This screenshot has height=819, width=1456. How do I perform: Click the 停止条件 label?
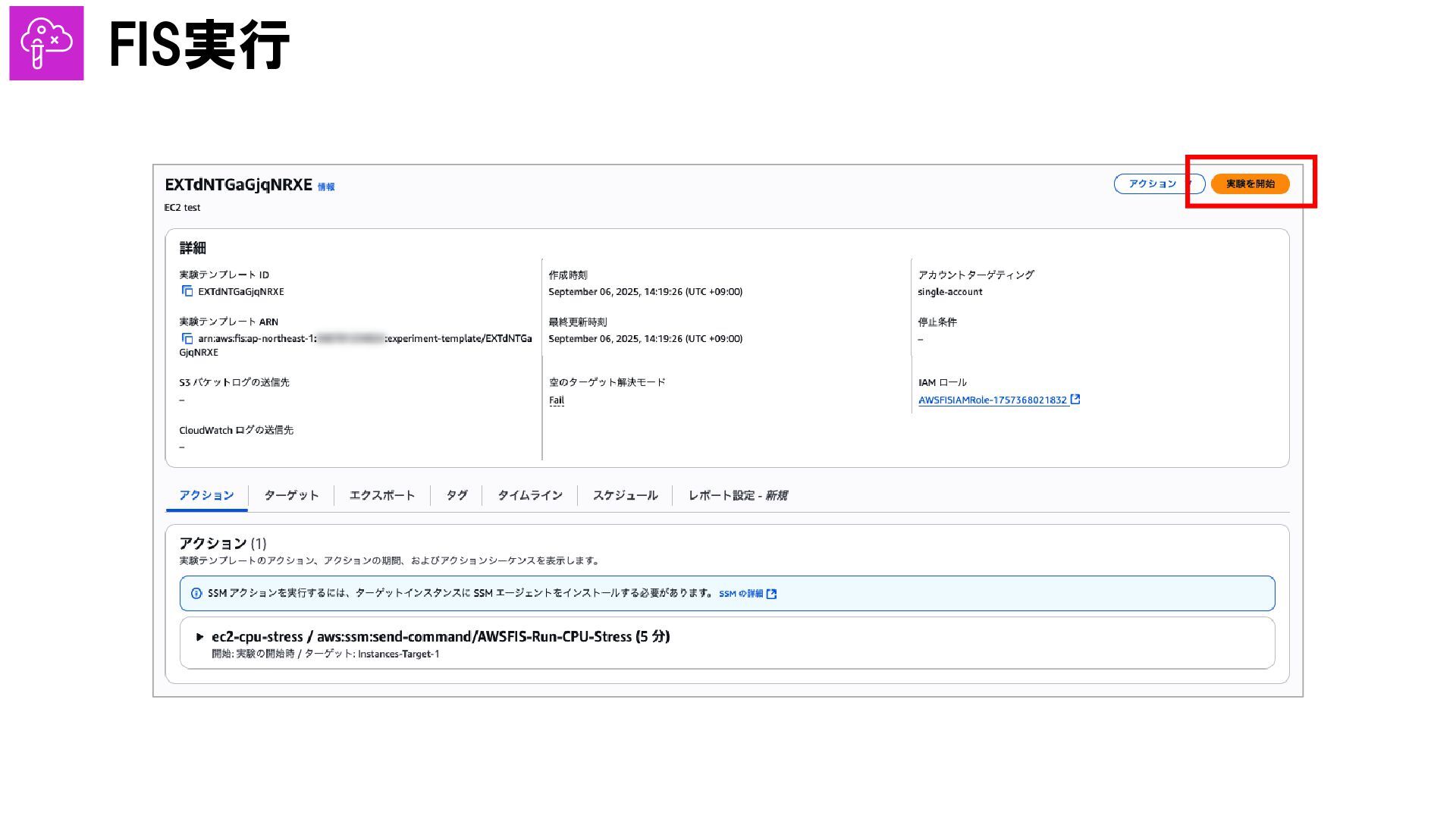tap(937, 322)
